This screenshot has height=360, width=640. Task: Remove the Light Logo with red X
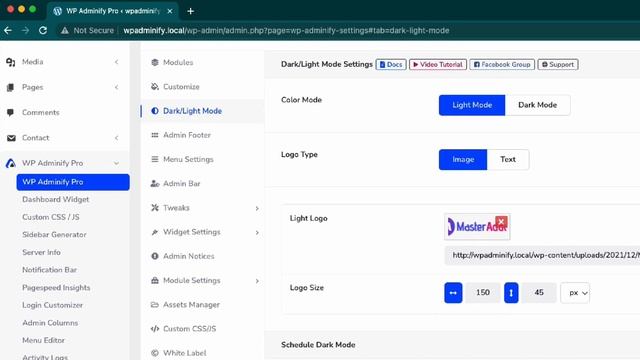[502, 222]
